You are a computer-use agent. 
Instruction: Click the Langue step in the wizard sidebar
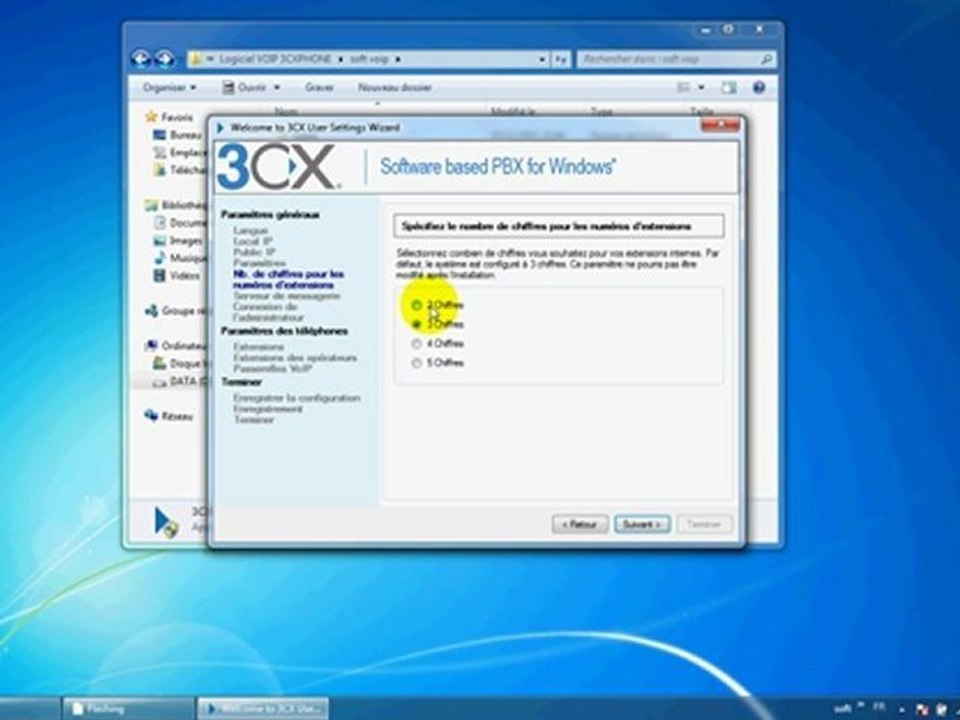click(x=250, y=230)
